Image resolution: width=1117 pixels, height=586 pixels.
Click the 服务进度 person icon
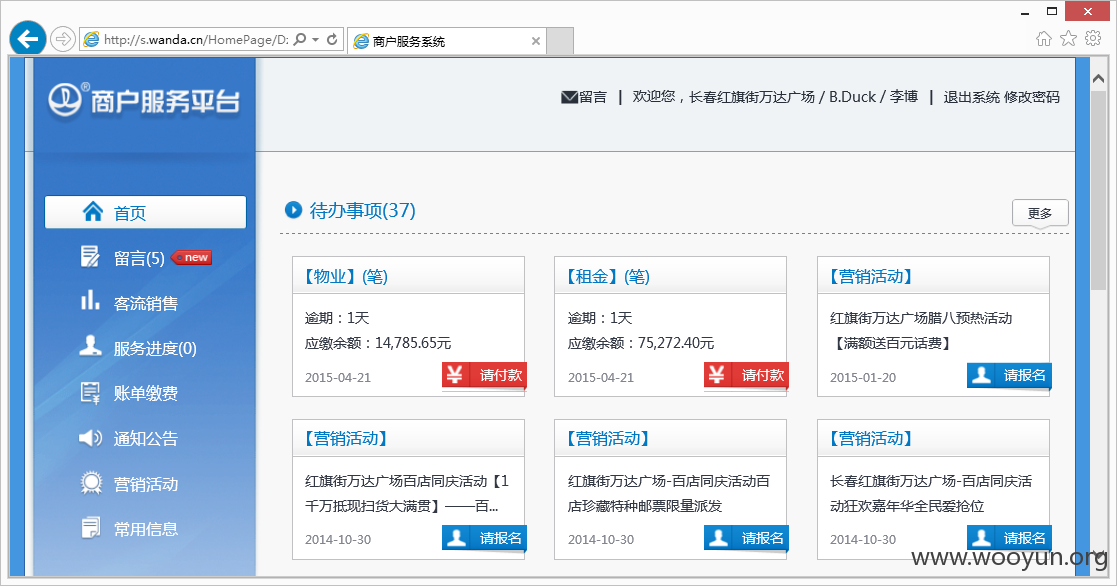click(90, 345)
